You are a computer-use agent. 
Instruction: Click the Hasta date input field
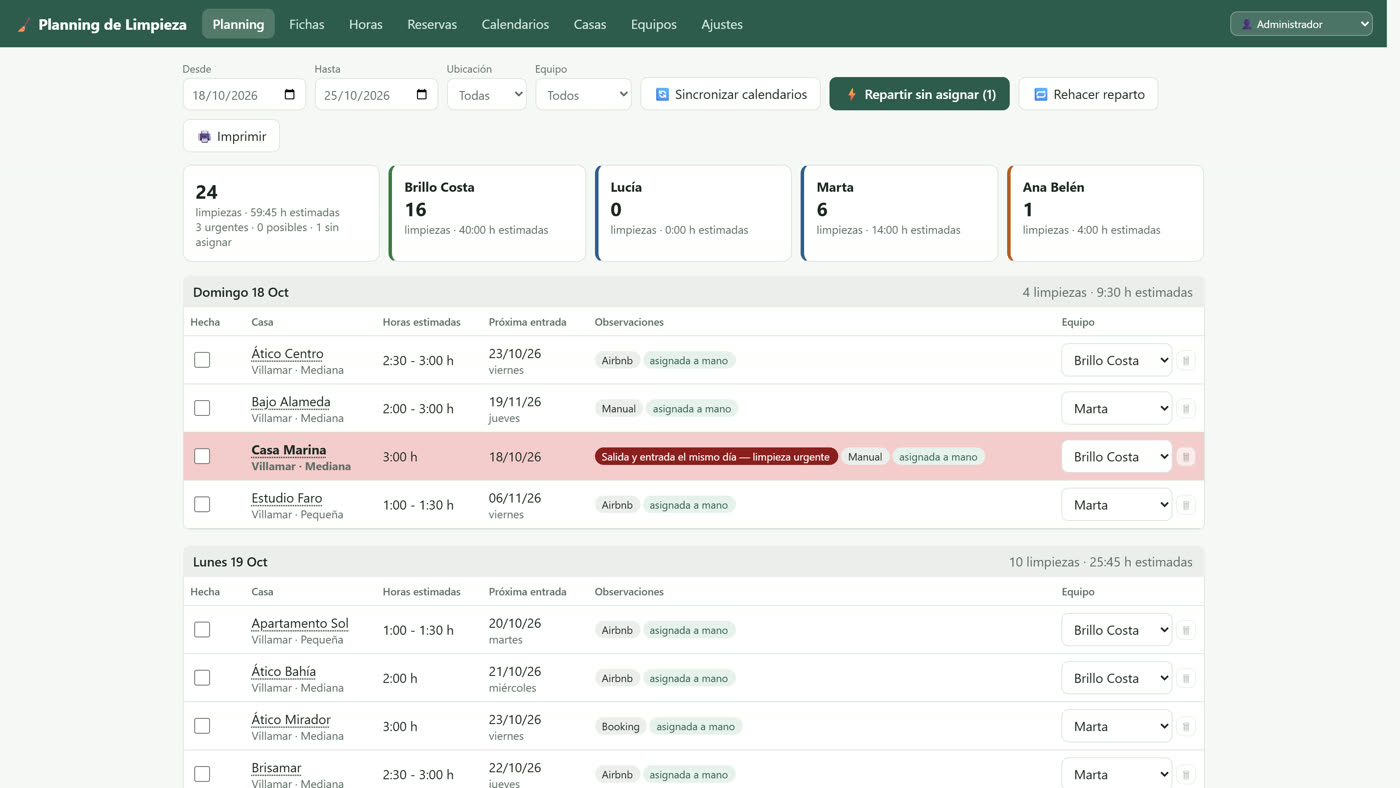coord(376,95)
